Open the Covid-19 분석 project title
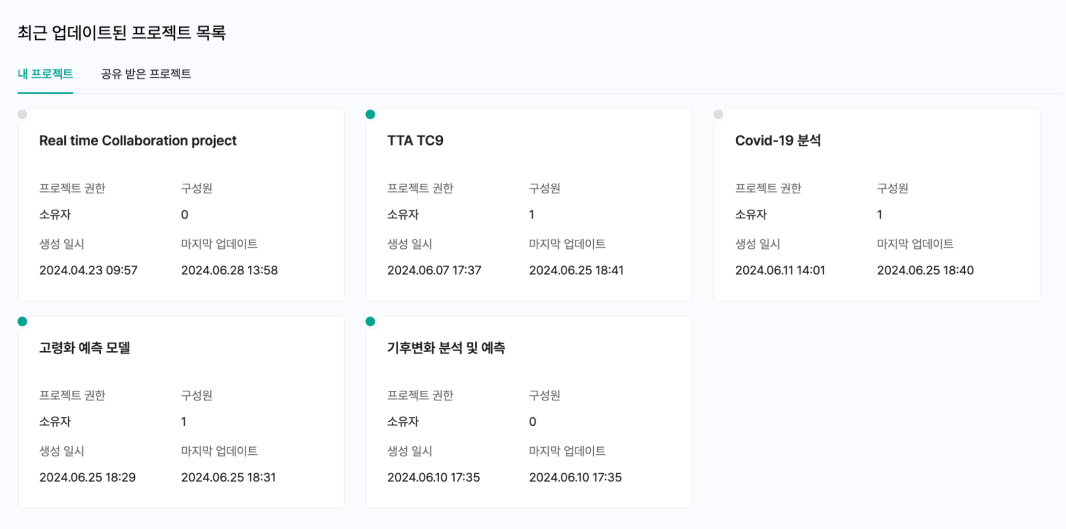The image size is (1066, 529). pos(778,141)
